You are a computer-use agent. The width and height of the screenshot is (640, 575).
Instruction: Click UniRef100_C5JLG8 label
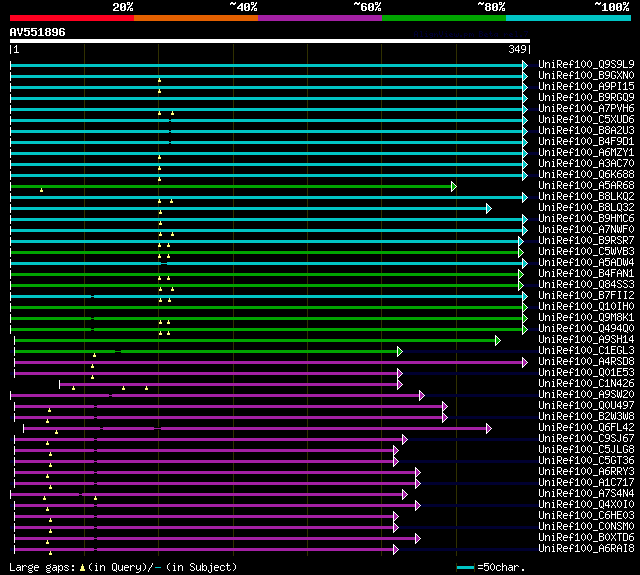586,450
